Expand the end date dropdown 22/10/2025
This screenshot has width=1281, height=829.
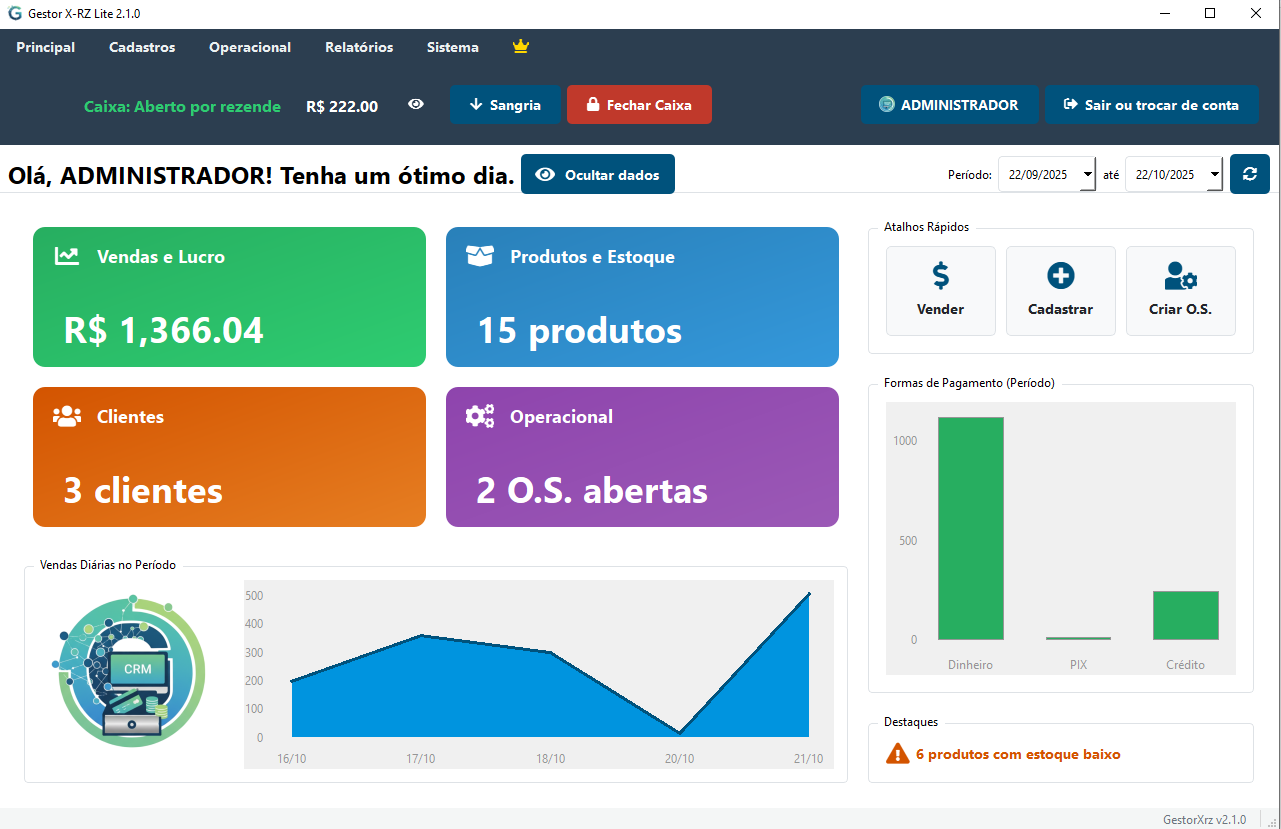(x=1214, y=174)
